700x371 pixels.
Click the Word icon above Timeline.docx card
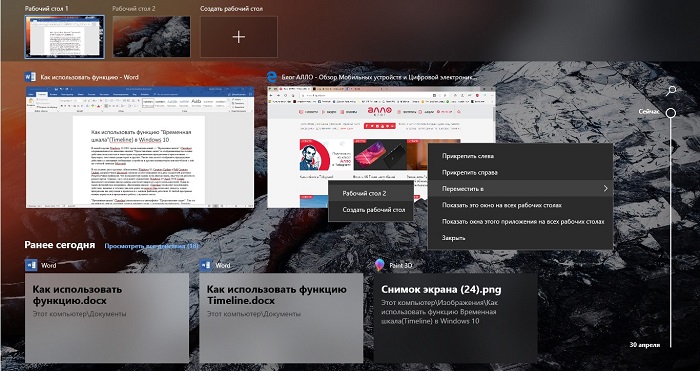(x=205, y=265)
